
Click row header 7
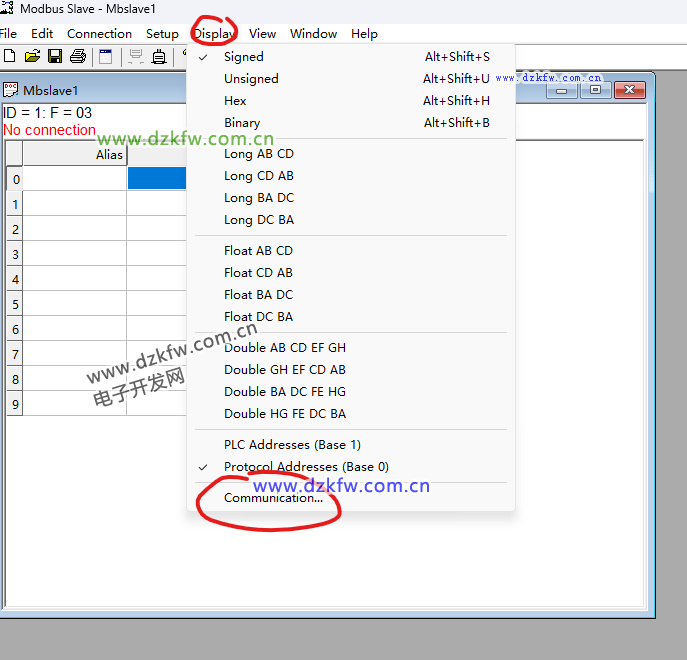(15, 354)
